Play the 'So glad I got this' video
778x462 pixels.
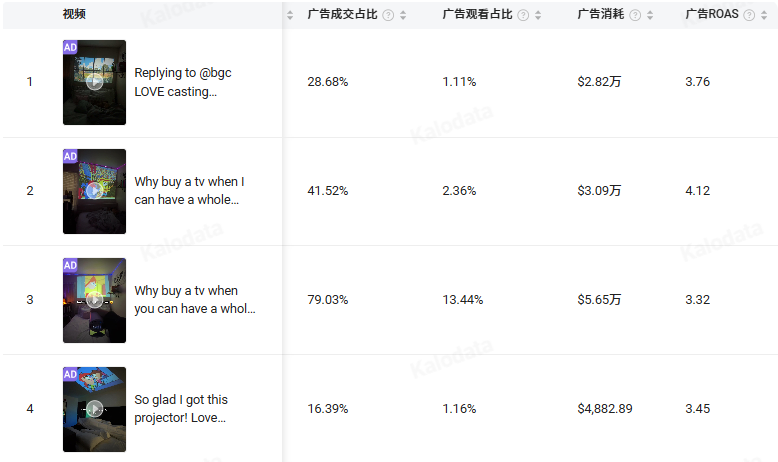click(x=94, y=409)
